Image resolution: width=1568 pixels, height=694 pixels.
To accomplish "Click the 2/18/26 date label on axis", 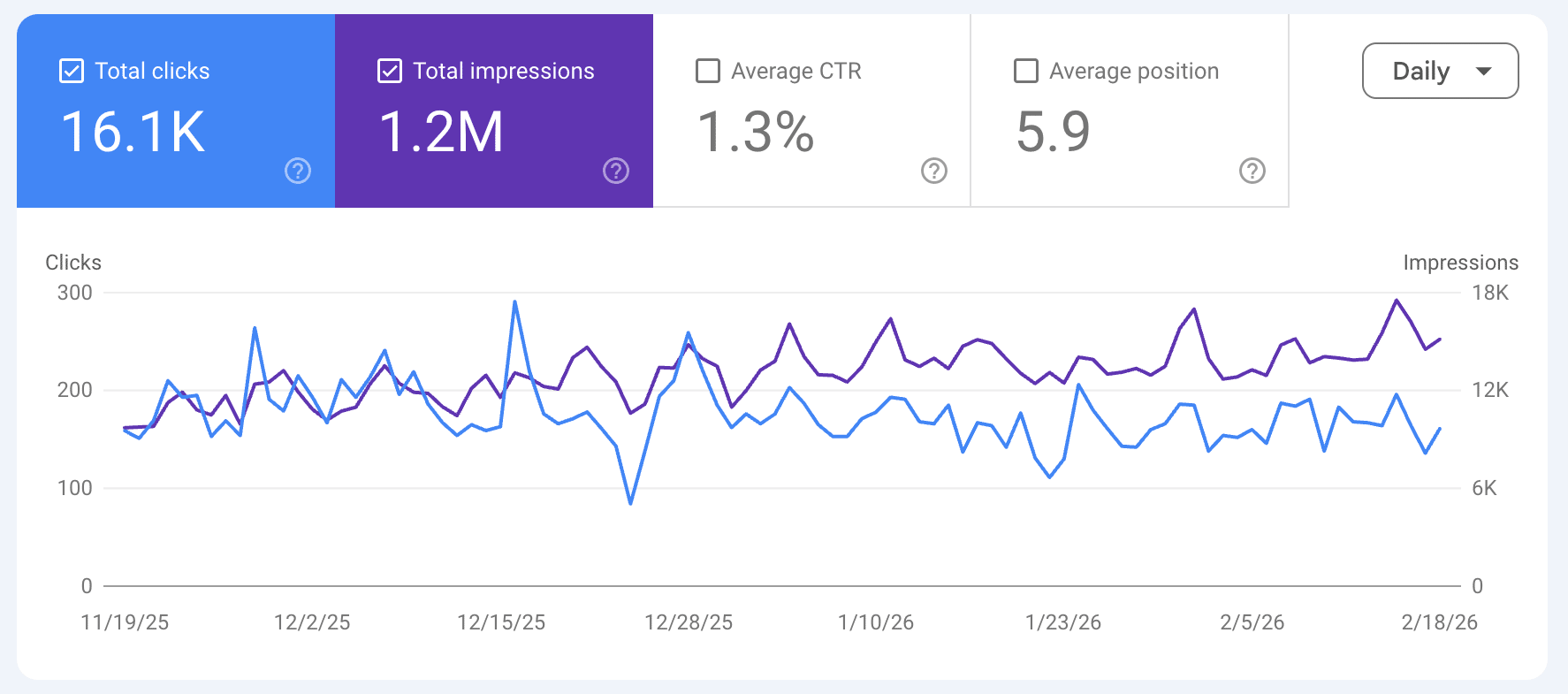I will tap(1439, 622).
